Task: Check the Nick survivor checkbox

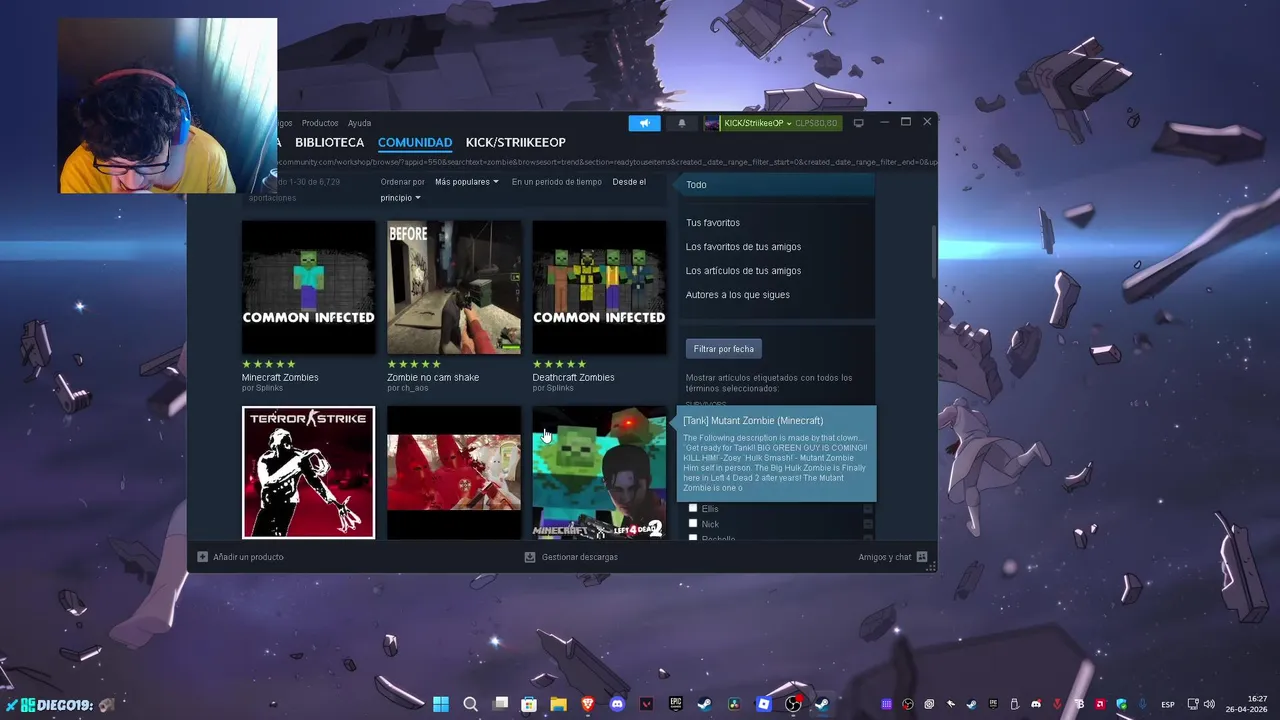Action: [692, 523]
